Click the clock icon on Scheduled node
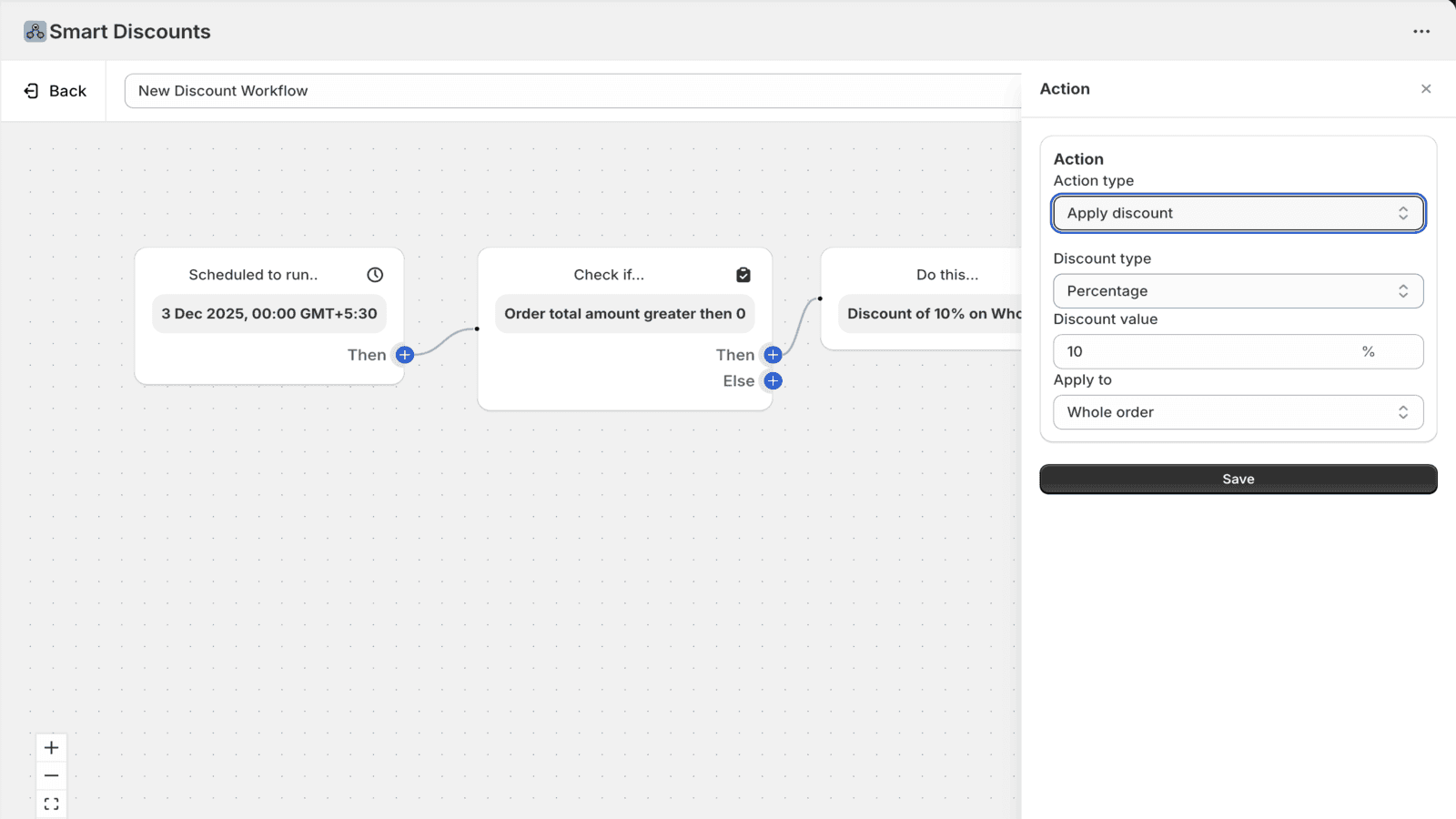The width and height of the screenshot is (1456, 819). coord(375,275)
